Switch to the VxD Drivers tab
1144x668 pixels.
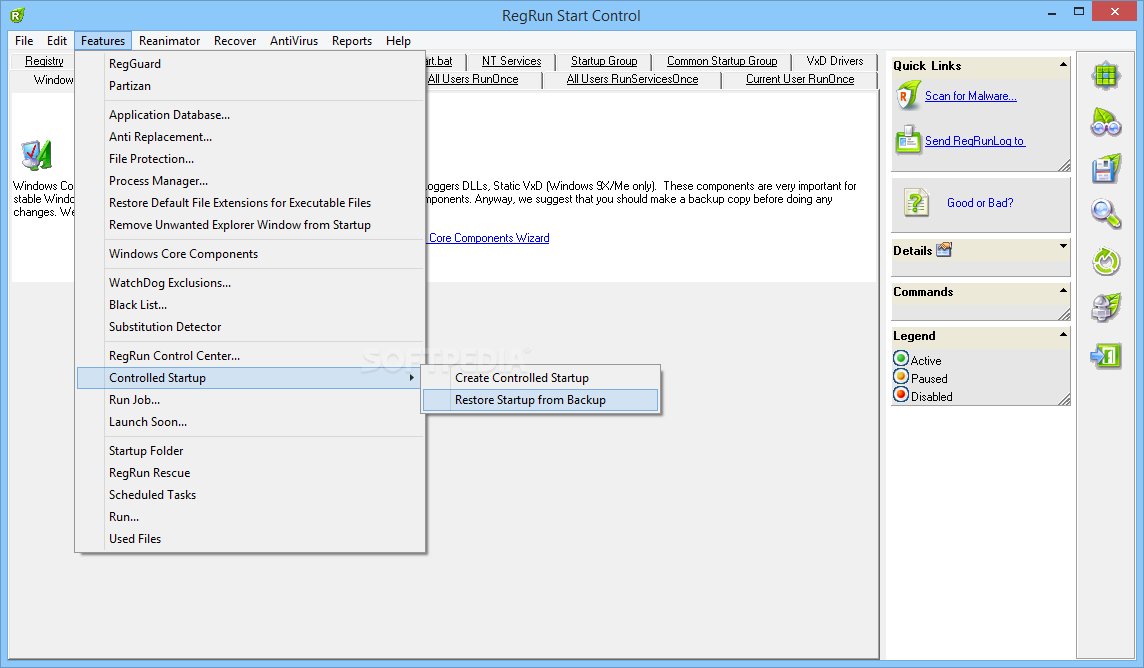pos(835,61)
